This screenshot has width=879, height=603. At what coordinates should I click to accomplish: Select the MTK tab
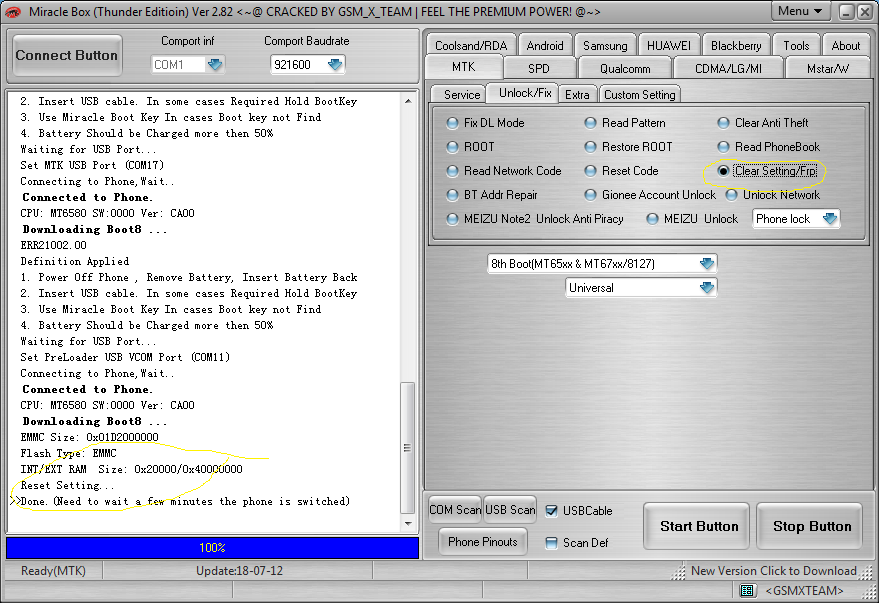(464, 67)
